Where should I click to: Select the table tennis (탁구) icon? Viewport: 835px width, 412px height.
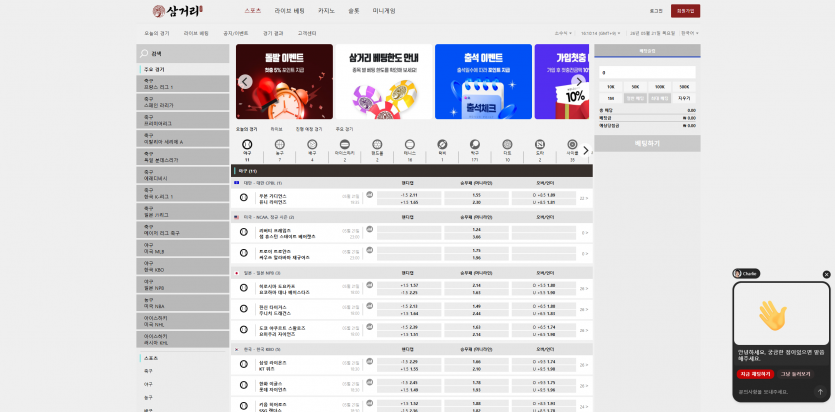click(474, 144)
